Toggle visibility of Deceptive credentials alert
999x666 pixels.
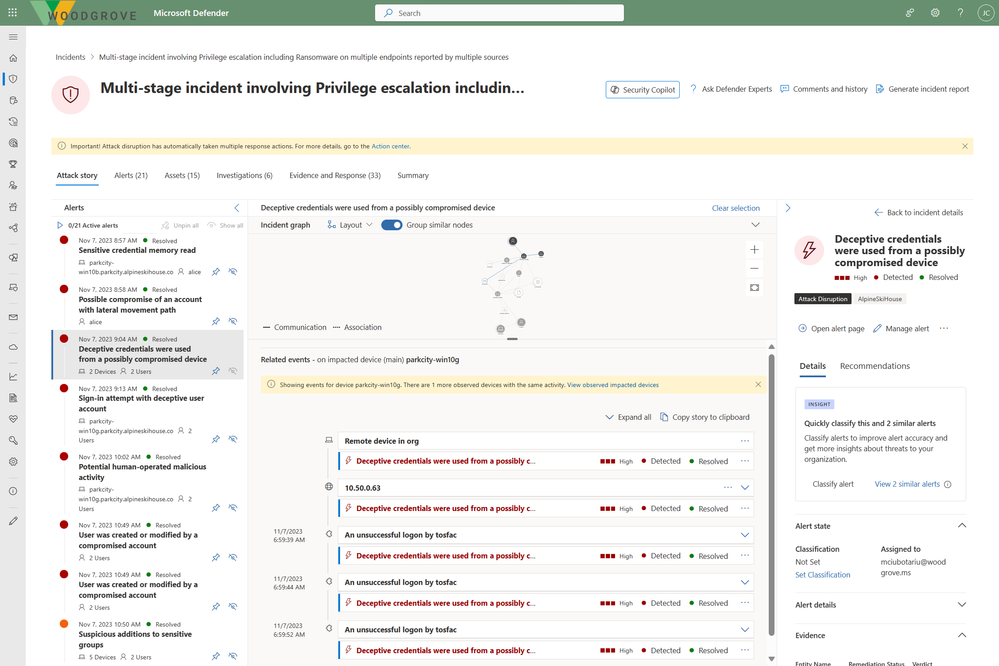pos(233,371)
